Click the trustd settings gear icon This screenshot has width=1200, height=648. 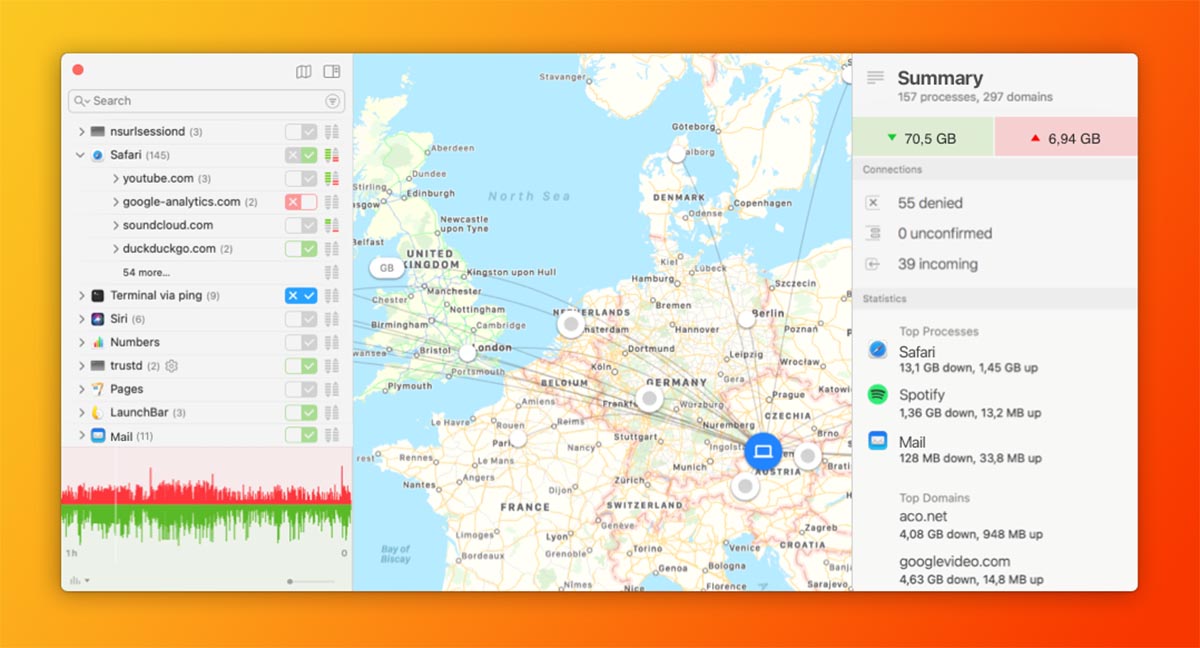tap(171, 366)
